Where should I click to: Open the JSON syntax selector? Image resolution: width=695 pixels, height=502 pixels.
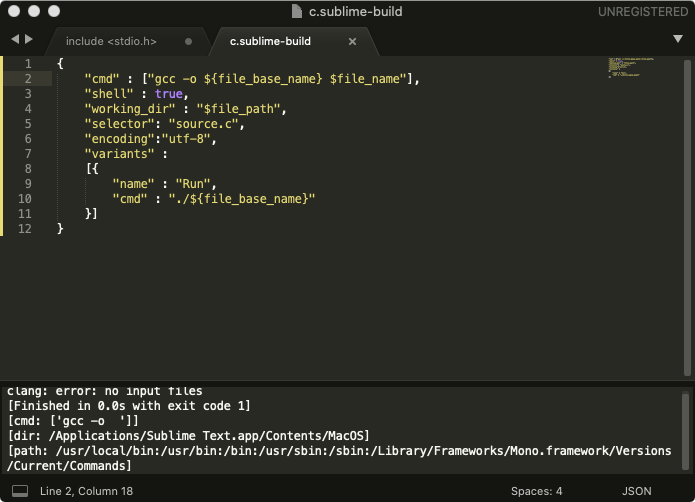[x=637, y=491]
